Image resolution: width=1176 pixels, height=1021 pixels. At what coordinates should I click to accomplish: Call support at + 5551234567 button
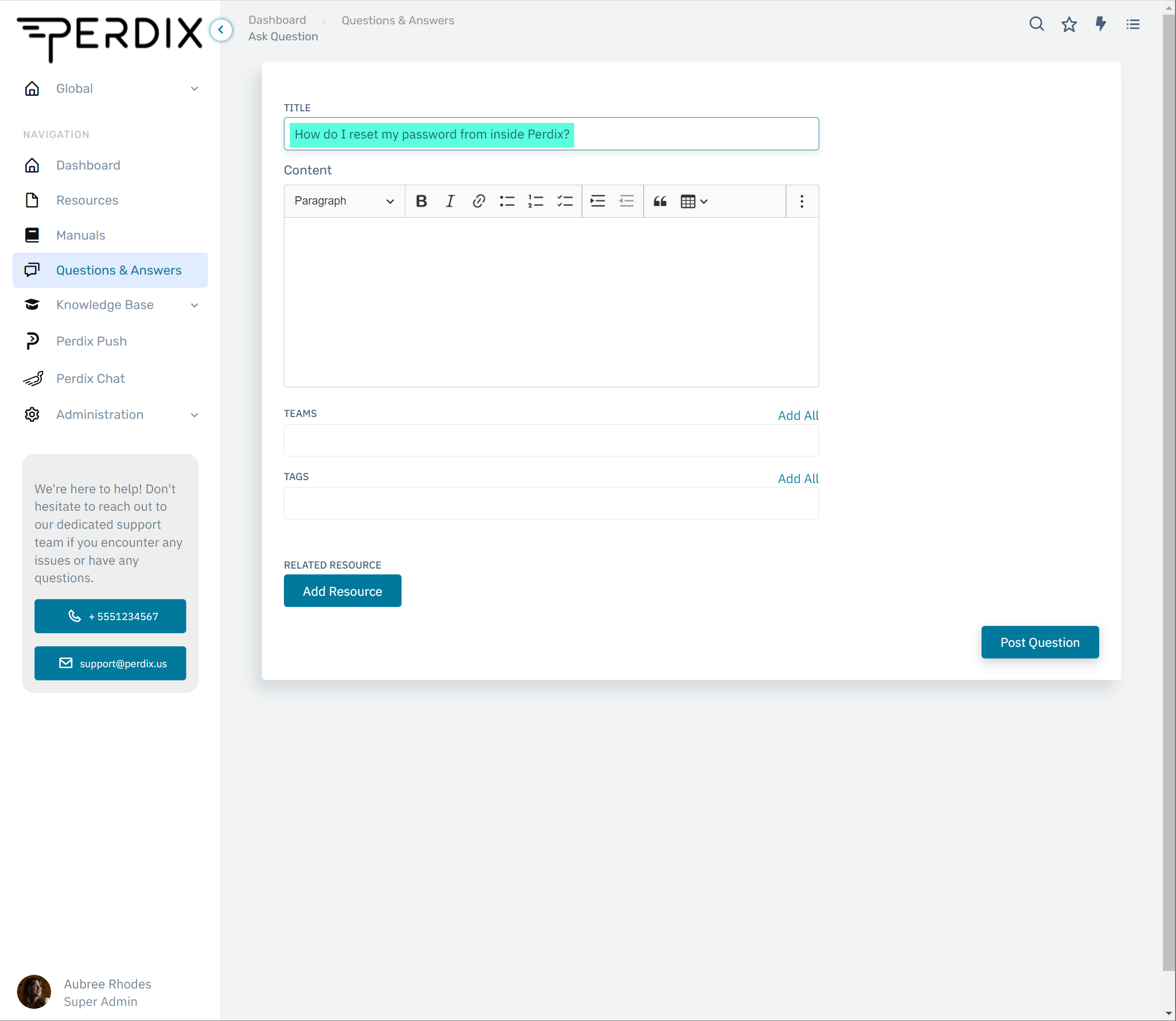110,616
